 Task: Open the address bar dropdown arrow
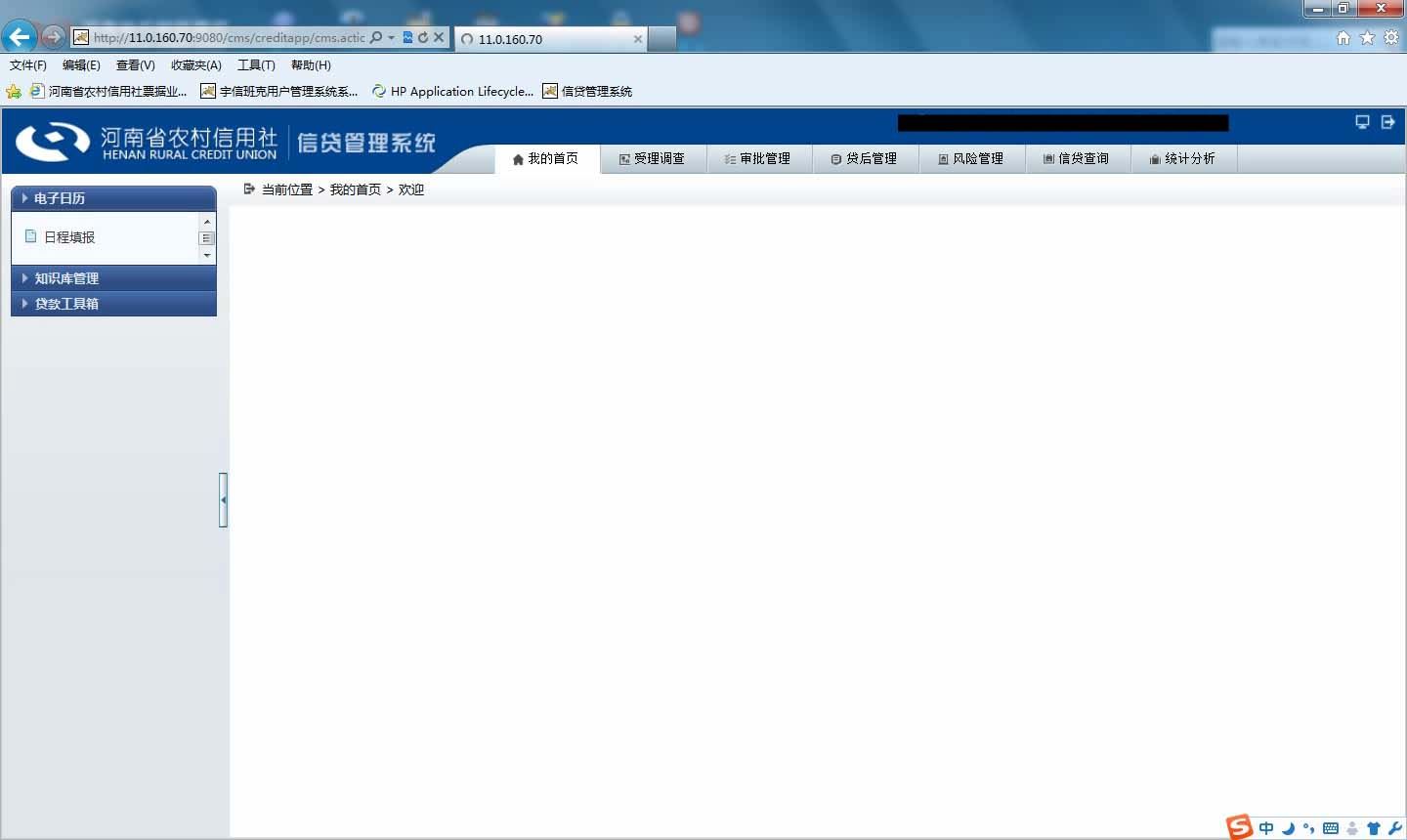coord(392,37)
